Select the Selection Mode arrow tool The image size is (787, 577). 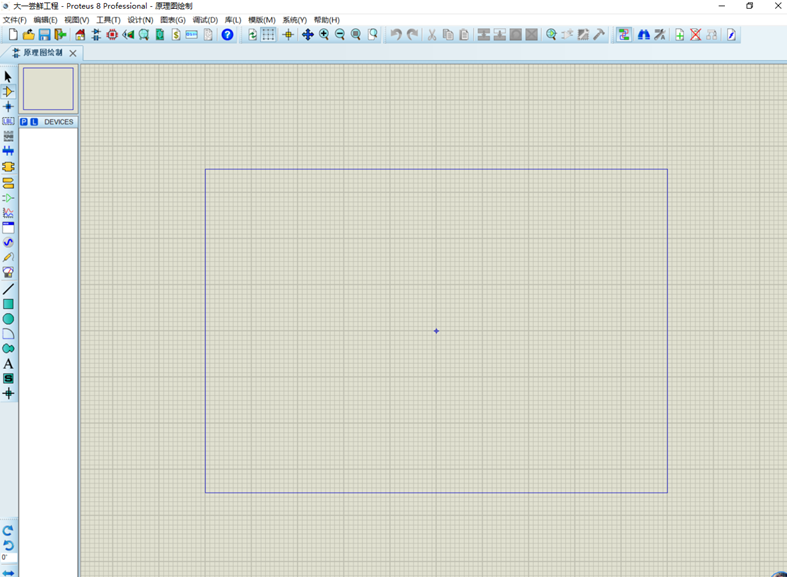(x=8, y=77)
